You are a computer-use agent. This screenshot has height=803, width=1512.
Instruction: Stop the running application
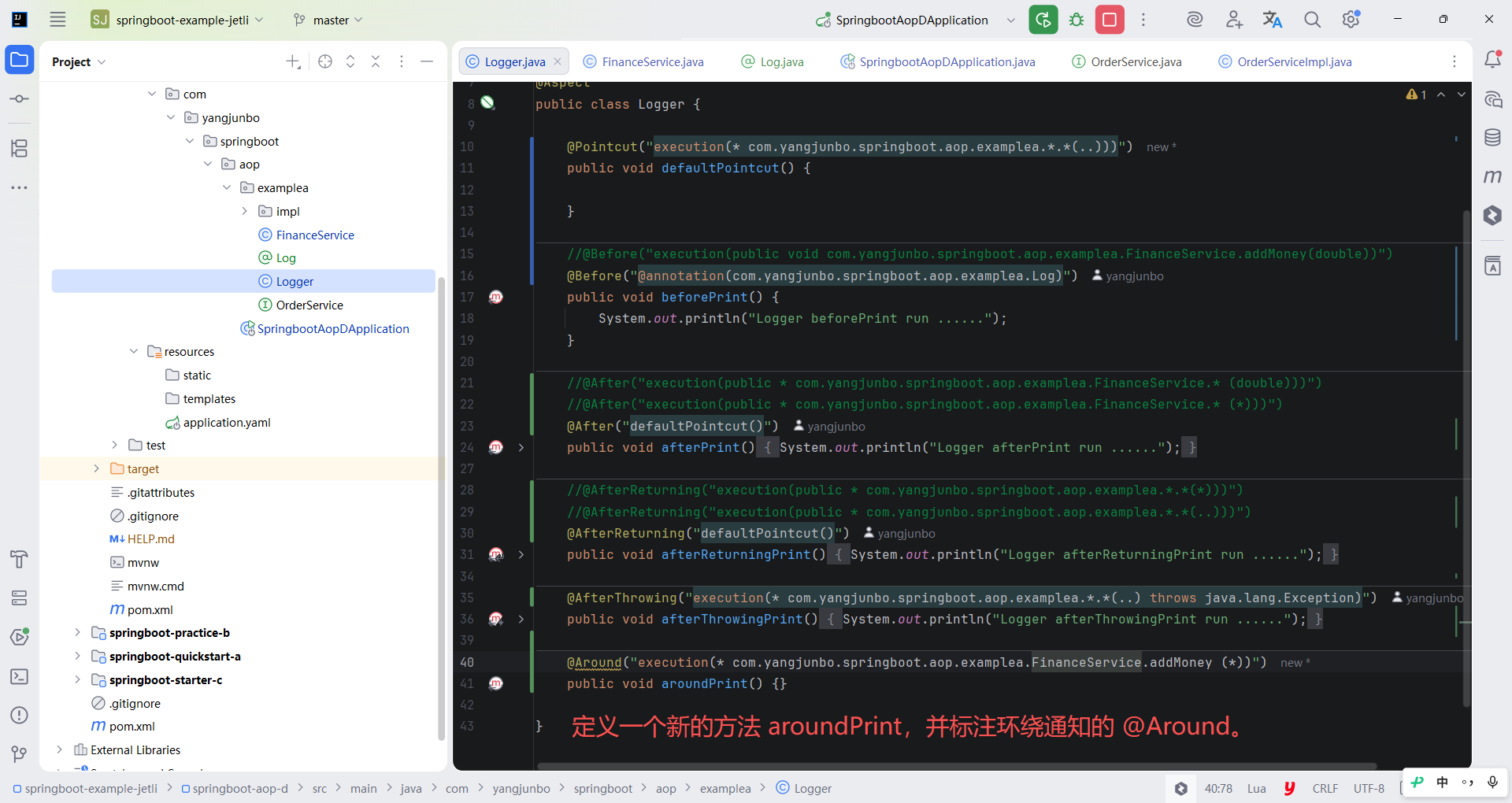click(1110, 20)
